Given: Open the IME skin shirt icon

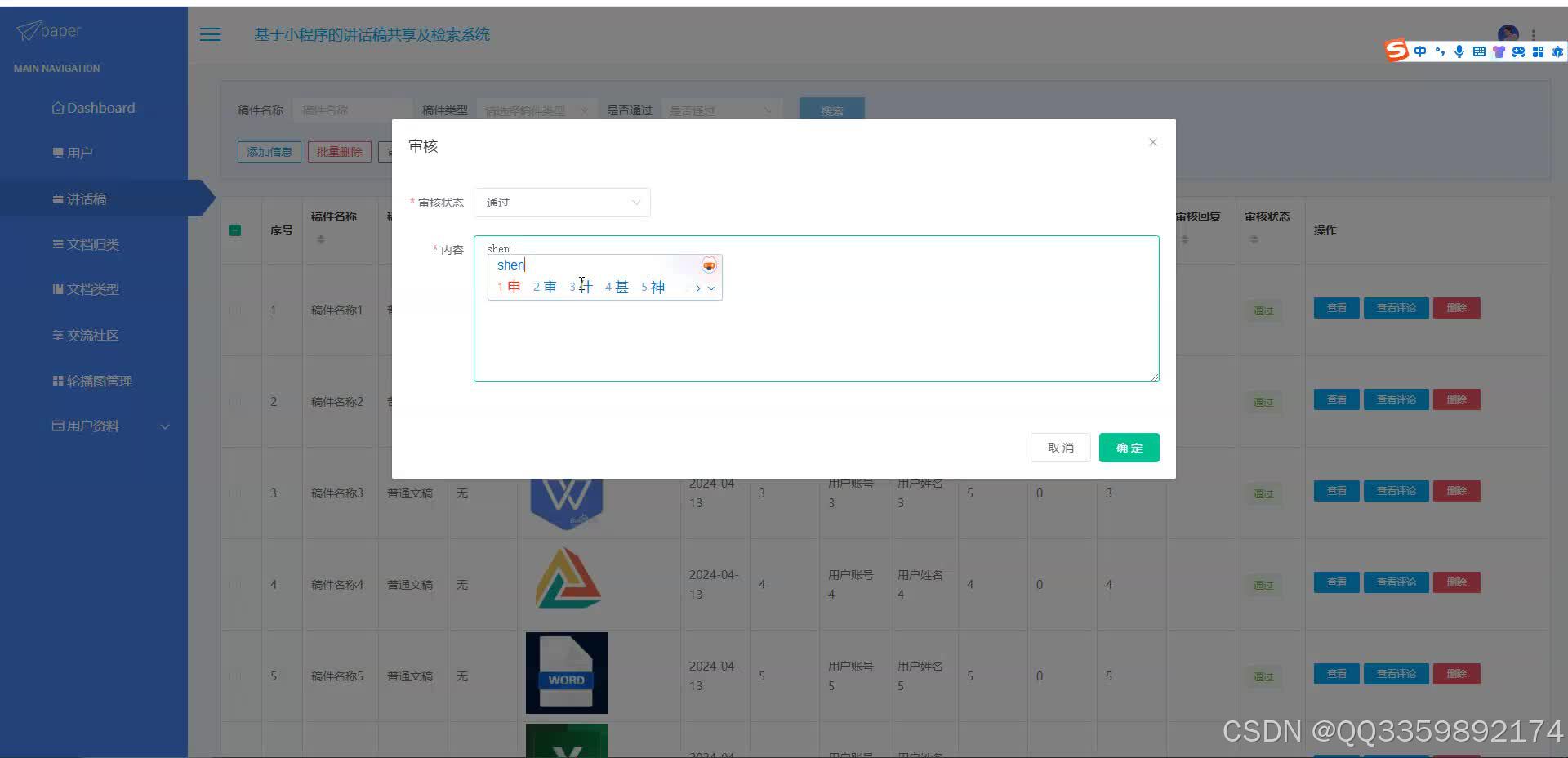Looking at the screenshot, I should point(1499,51).
